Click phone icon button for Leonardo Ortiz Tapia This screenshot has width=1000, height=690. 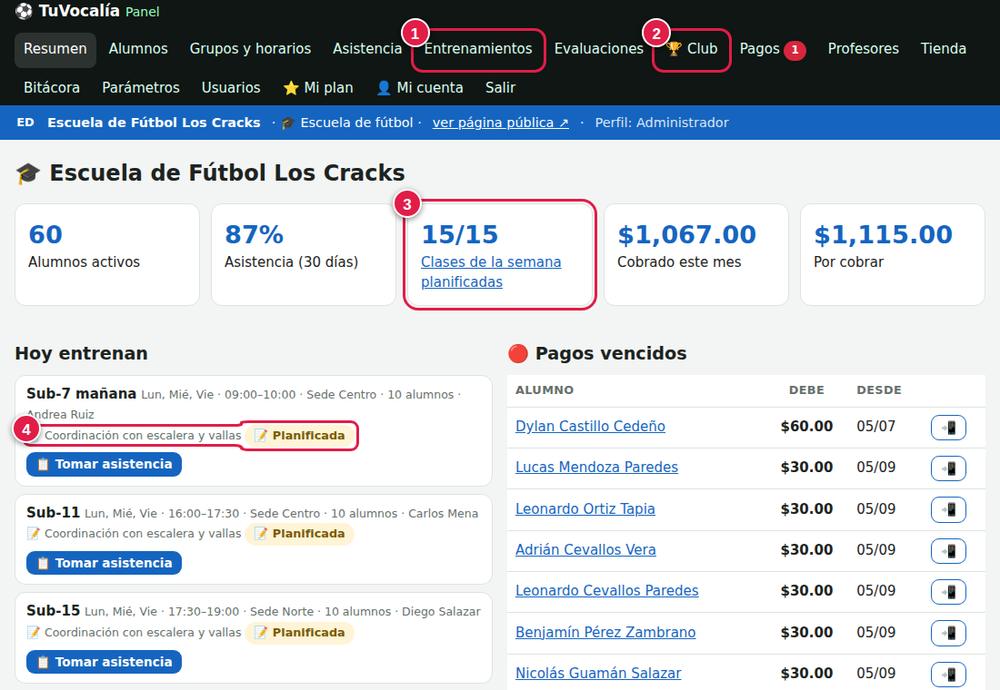948,510
